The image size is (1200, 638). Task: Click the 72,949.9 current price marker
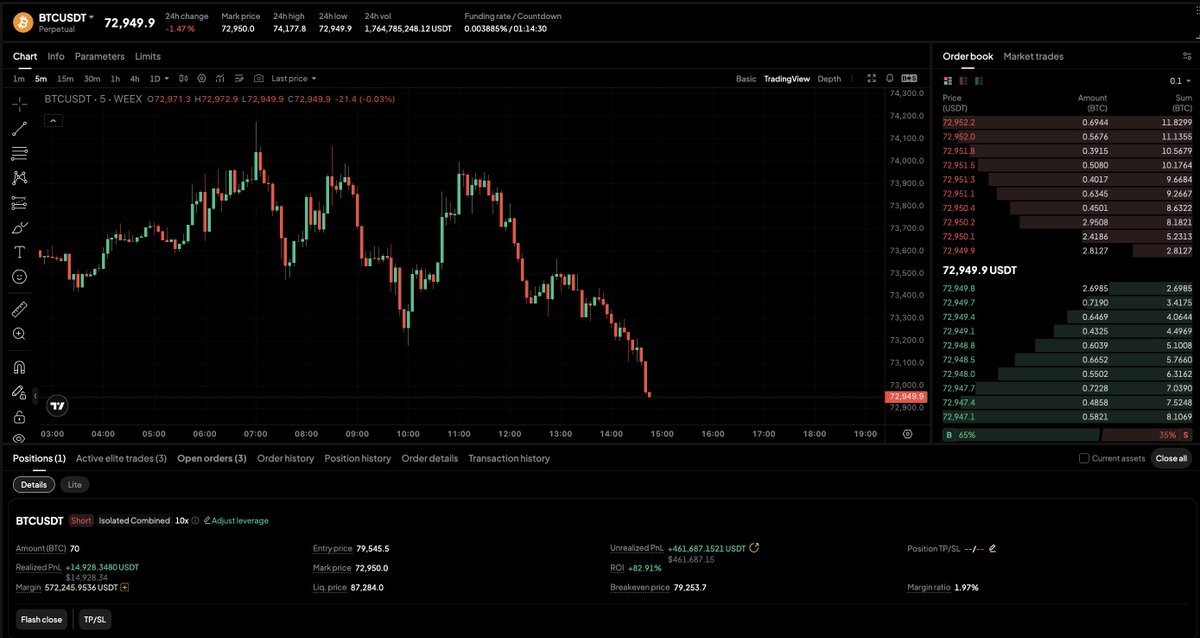coord(906,397)
